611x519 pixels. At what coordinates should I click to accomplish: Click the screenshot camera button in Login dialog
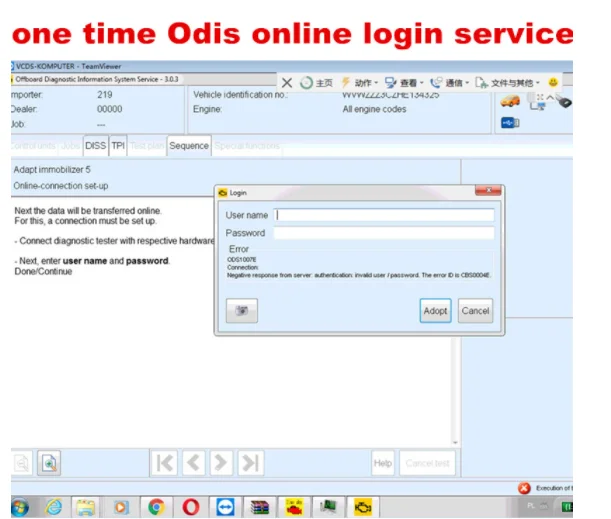tap(242, 311)
